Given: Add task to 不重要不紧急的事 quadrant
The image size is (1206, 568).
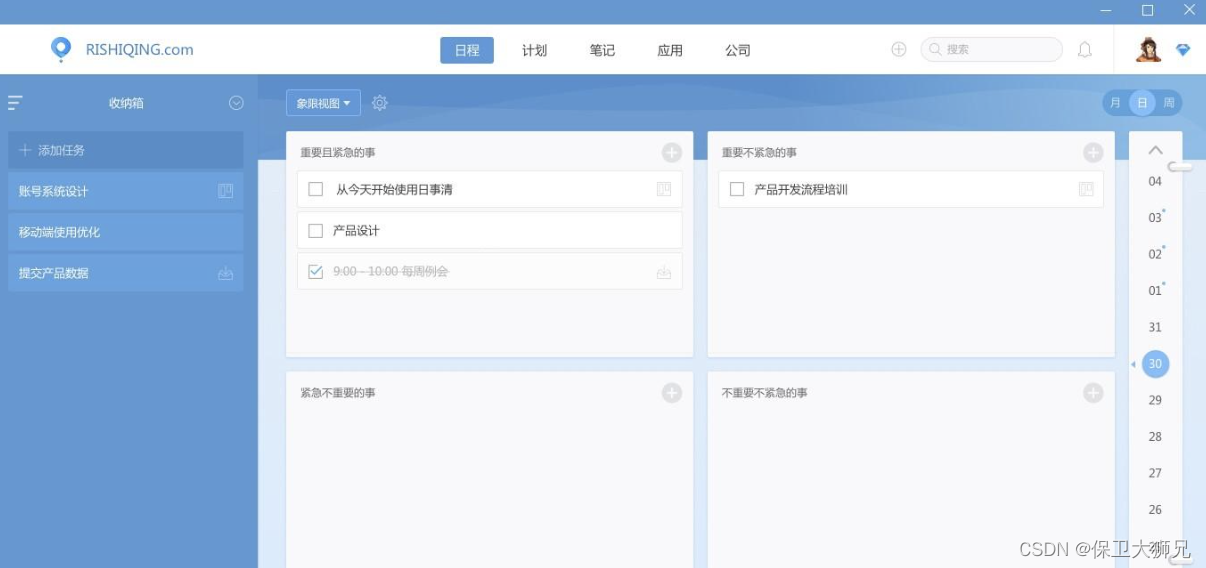Looking at the screenshot, I should [x=1093, y=393].
